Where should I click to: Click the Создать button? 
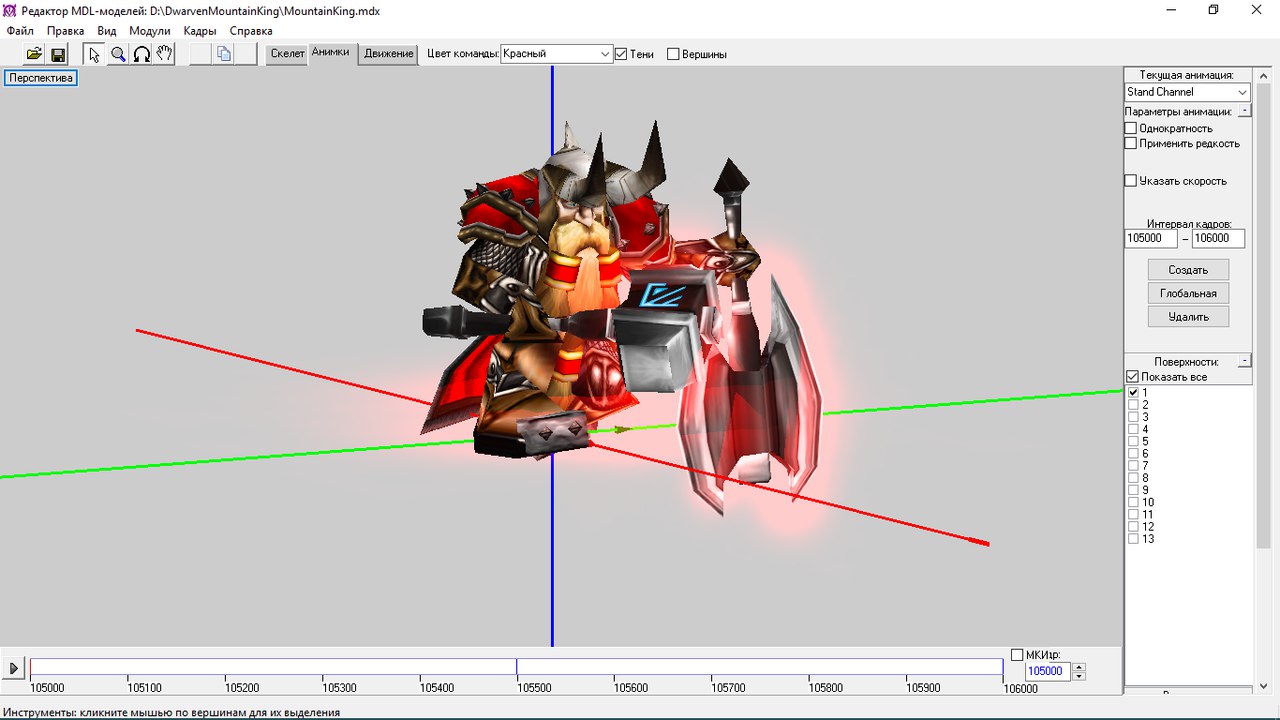coord(1188,270)
